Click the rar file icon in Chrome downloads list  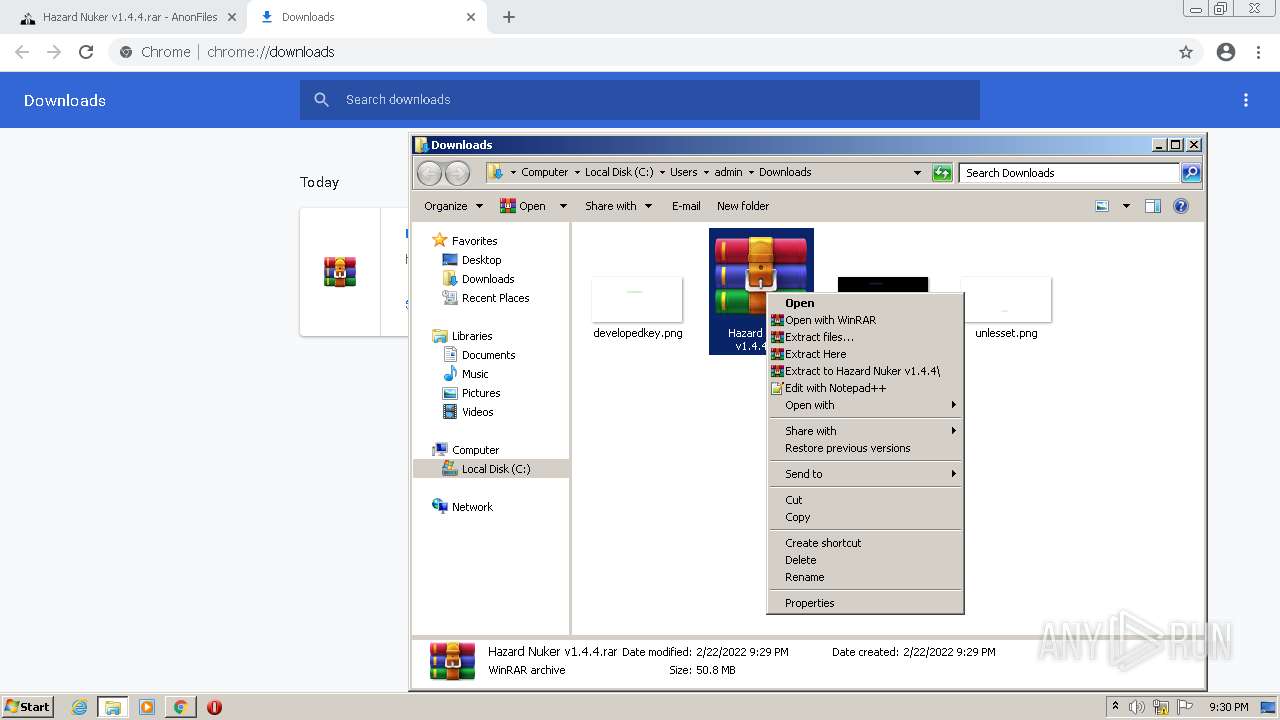point(340,272)
